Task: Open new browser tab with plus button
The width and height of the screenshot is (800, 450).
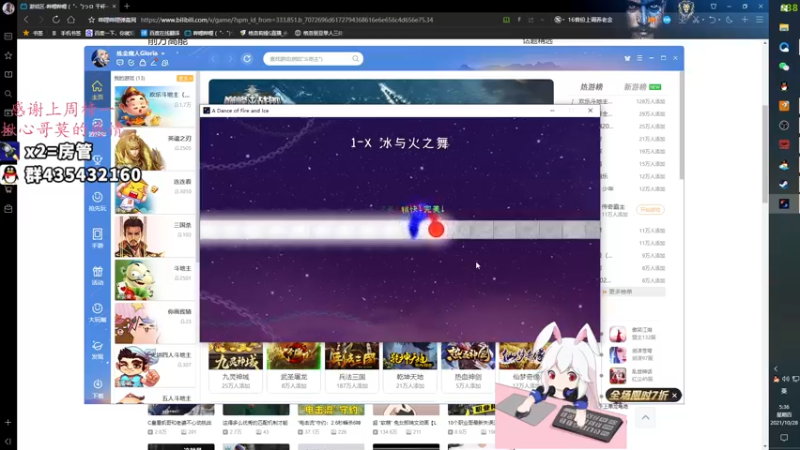Action: [x=127, y=6]
